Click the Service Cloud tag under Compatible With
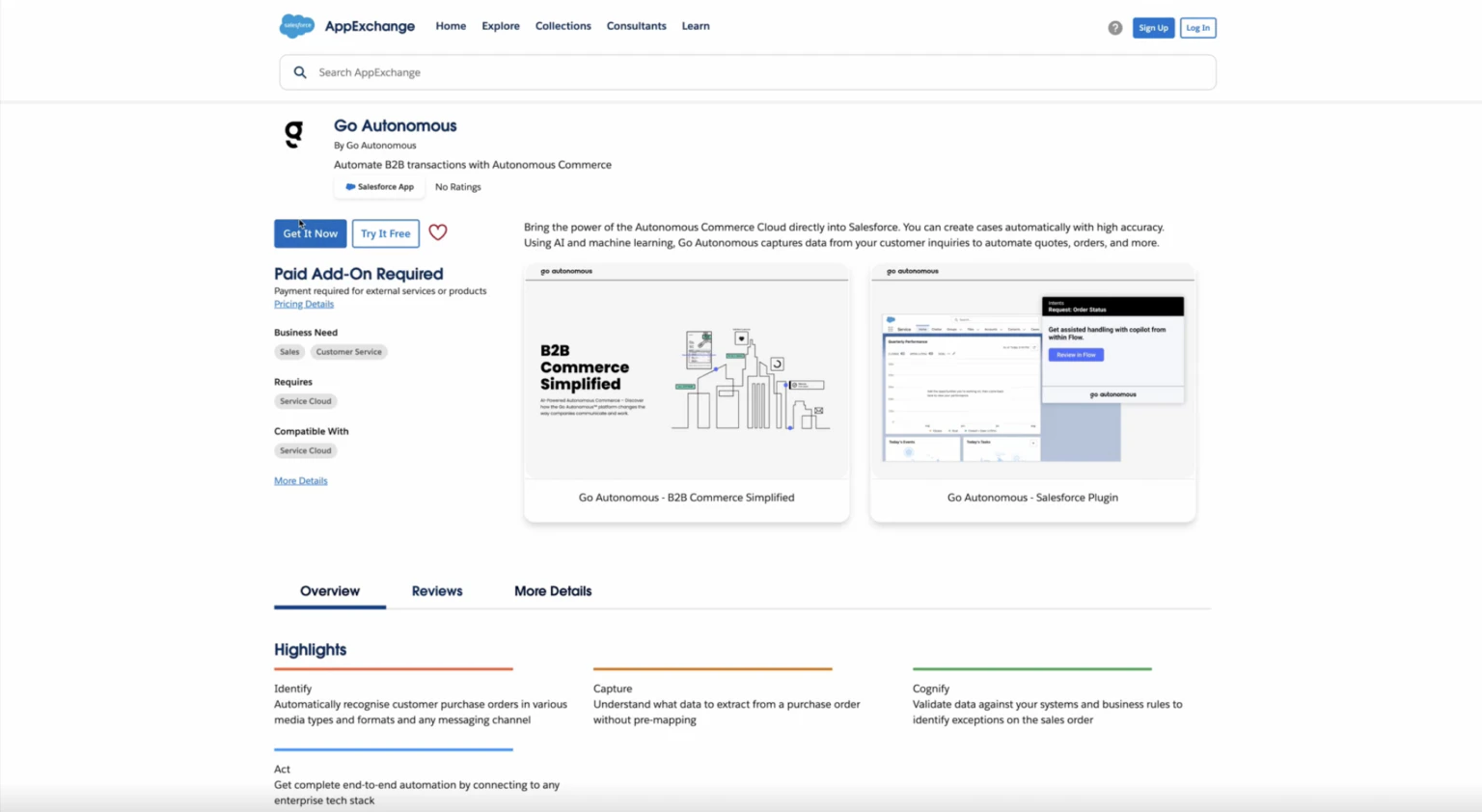The image size is (1482, 812). point(306,450)
